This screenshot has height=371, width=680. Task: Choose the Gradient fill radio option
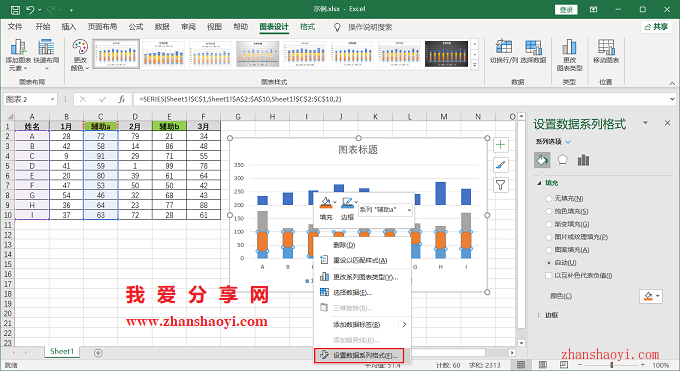(549, 224)
